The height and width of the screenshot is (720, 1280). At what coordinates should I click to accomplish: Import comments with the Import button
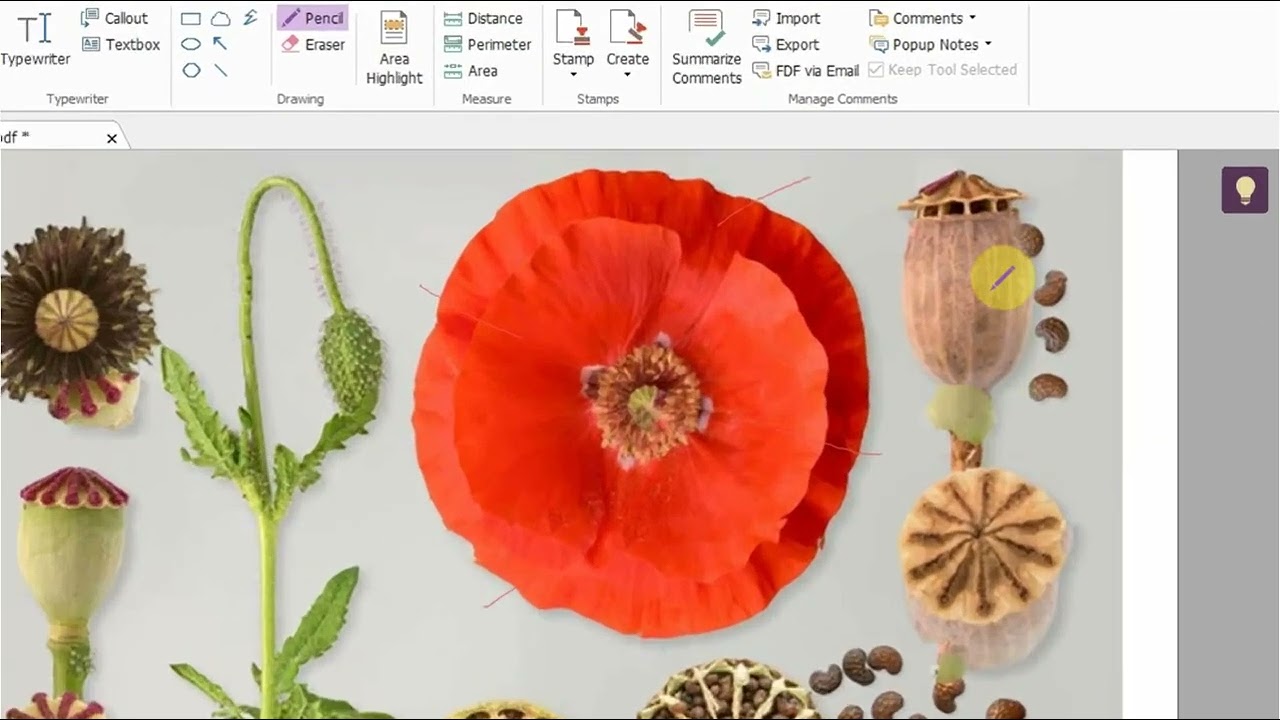point(786,18)
